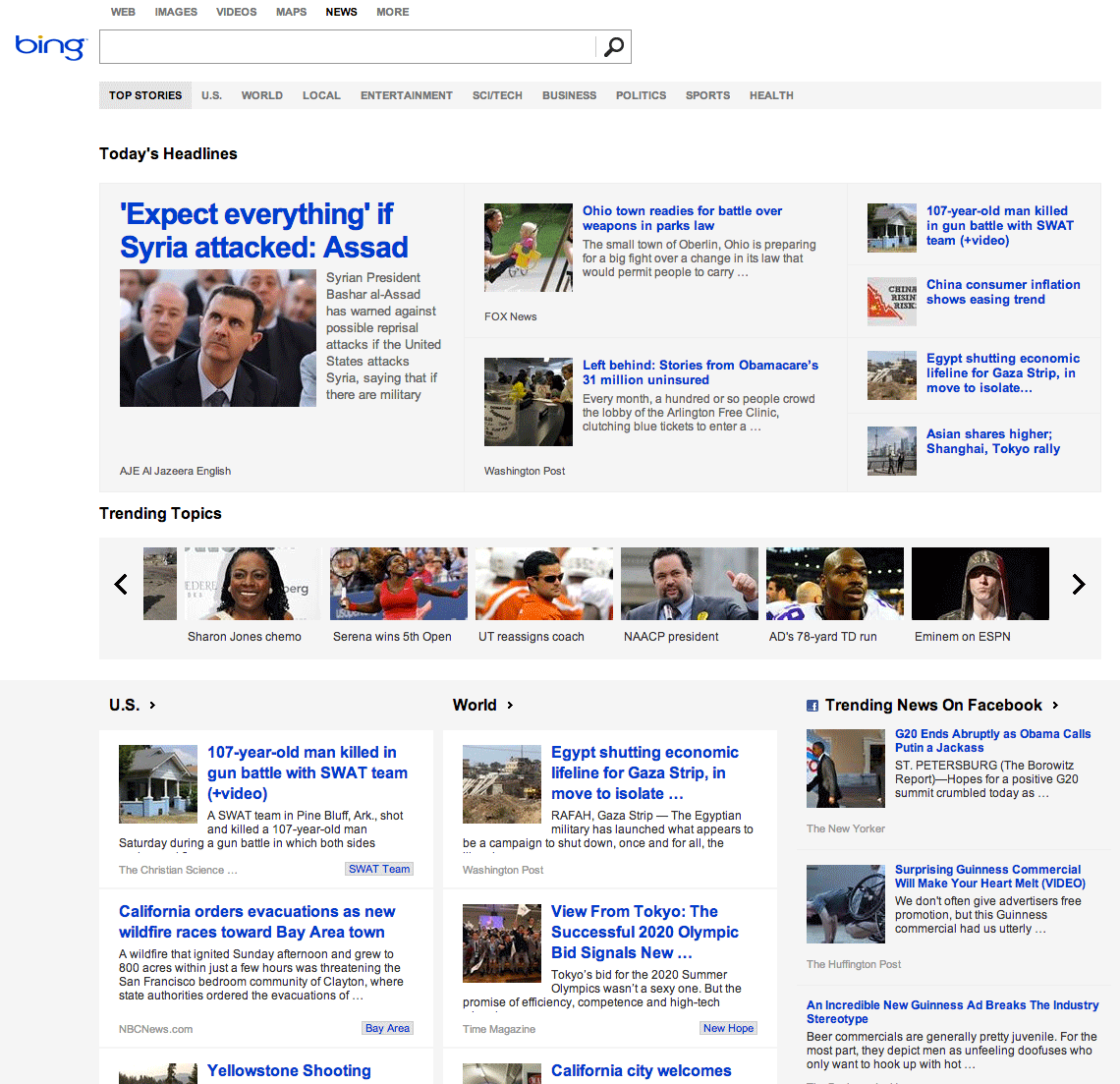Open the IMAGES search tab

point(176,12)
